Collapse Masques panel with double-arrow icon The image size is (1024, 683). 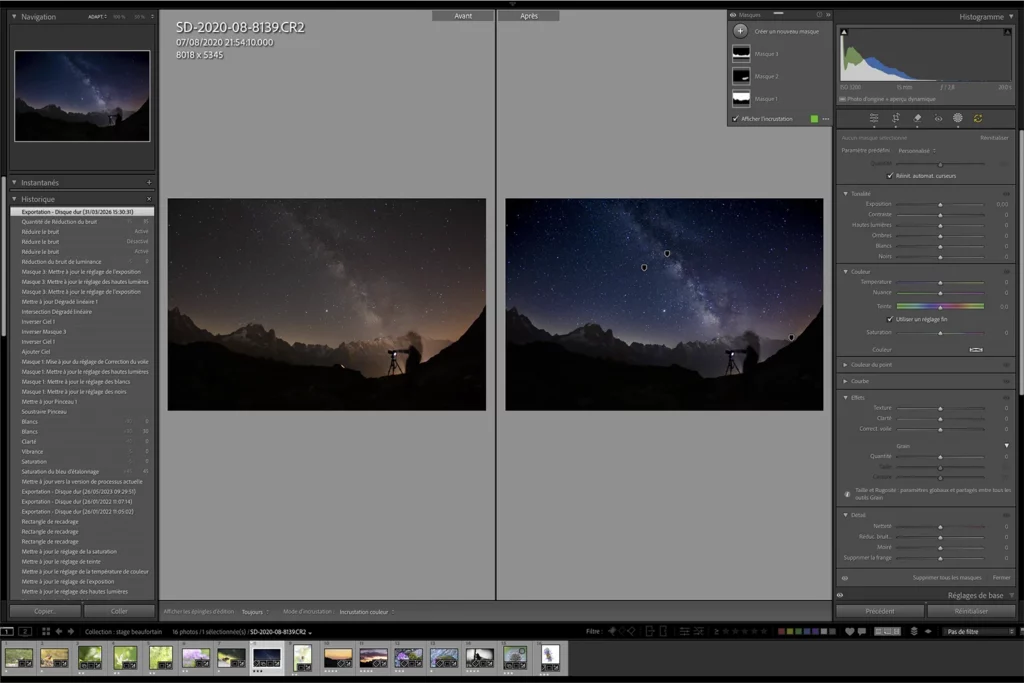pyautogui.click(x=828, y=14)
